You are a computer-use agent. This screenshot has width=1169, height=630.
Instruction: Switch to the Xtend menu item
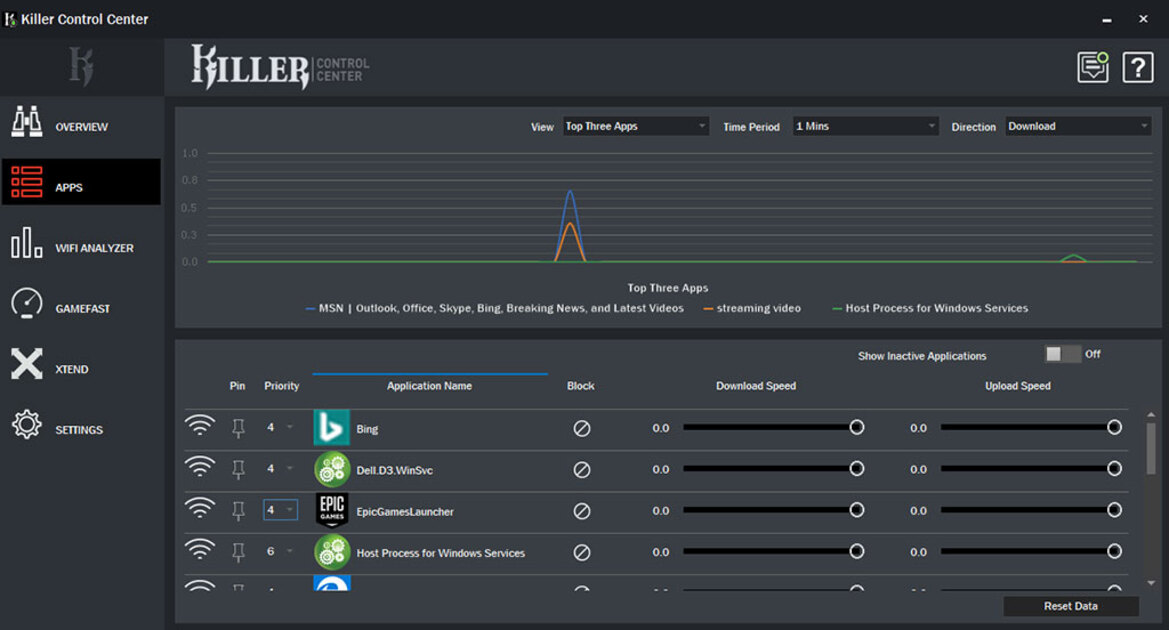(x=72, y=369)
